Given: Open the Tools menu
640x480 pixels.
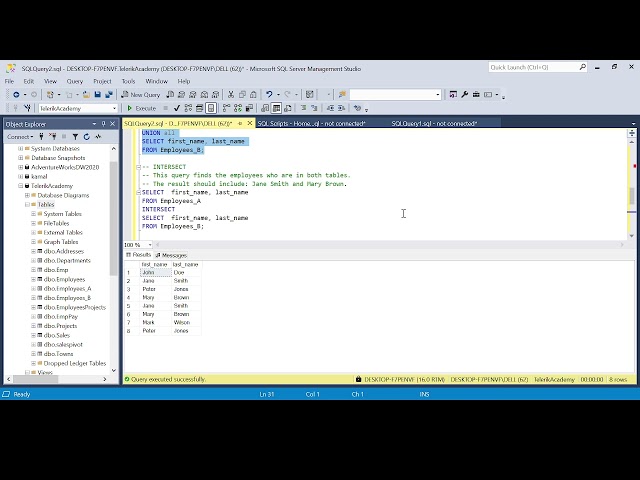Looking at the screenshot, I should [128, 81].
